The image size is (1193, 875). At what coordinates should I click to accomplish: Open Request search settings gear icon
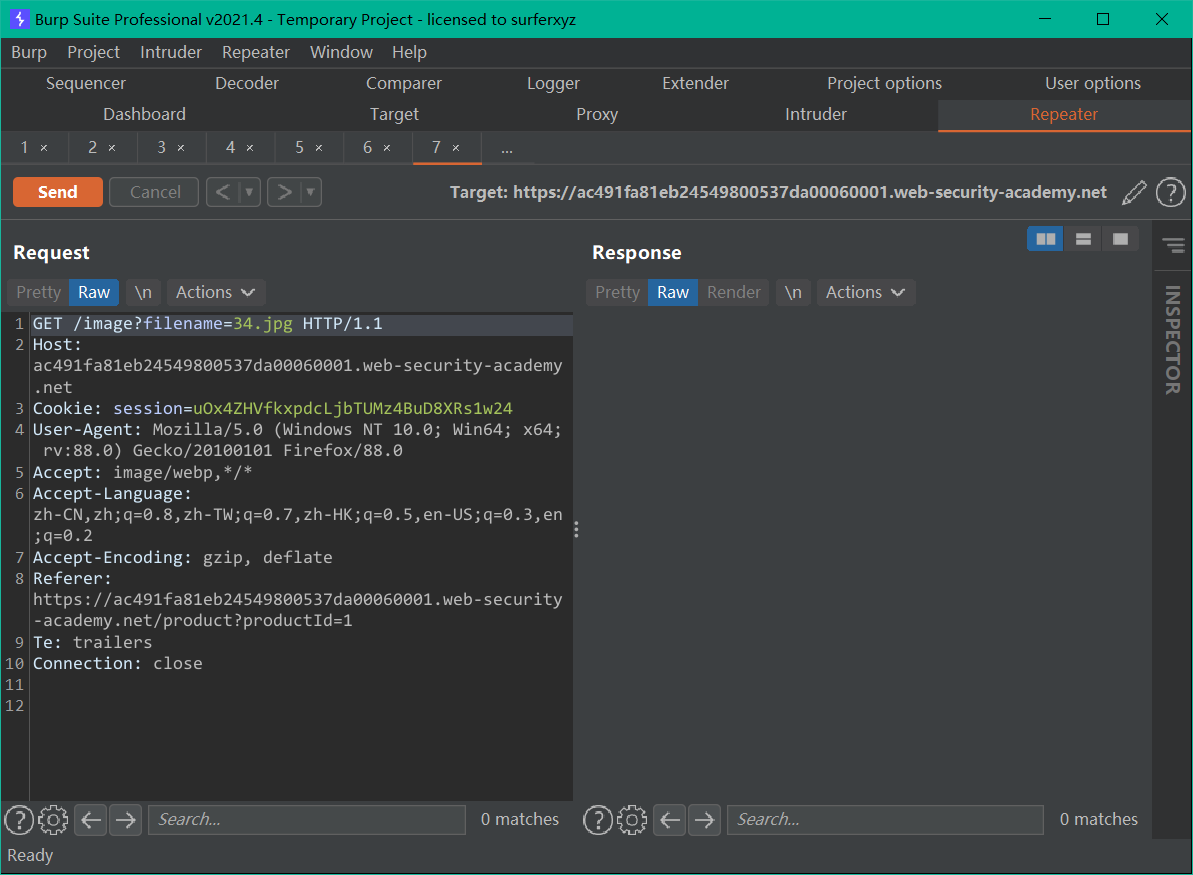click(x=52, y=819)
